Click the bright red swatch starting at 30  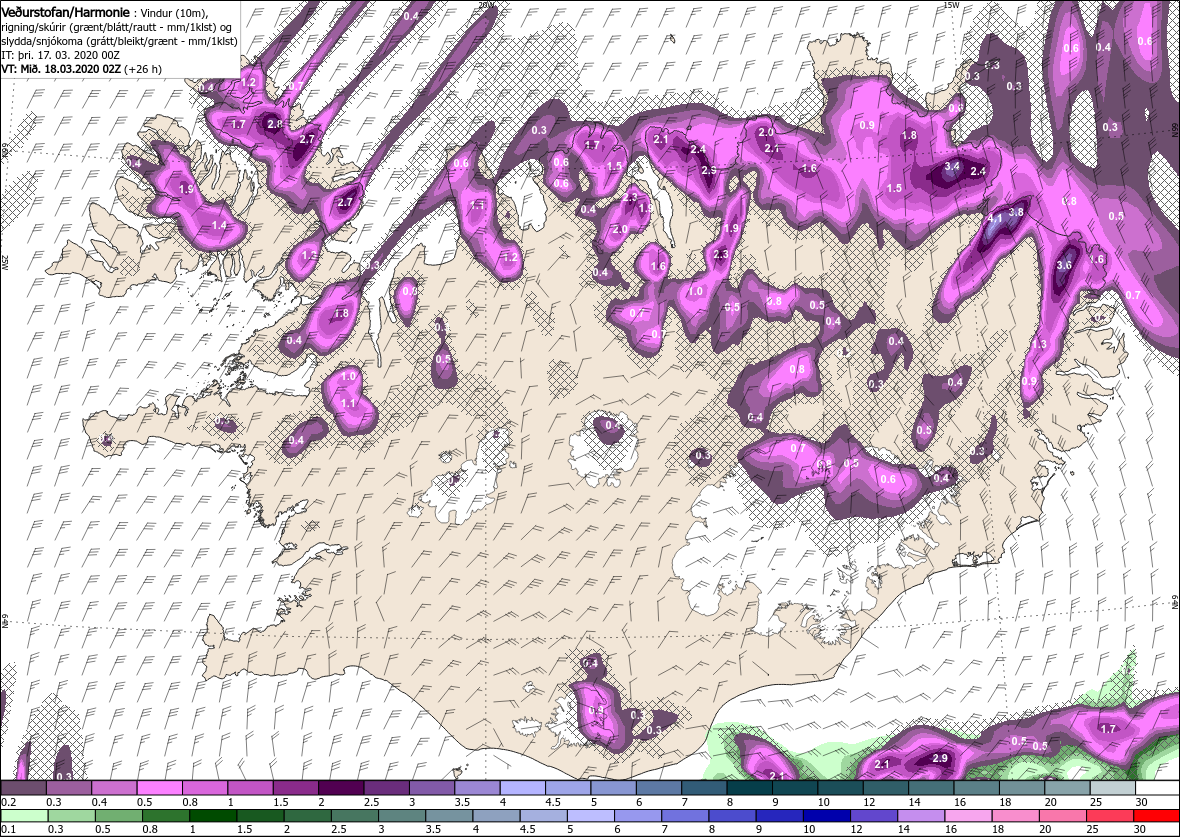point(1155,816)
